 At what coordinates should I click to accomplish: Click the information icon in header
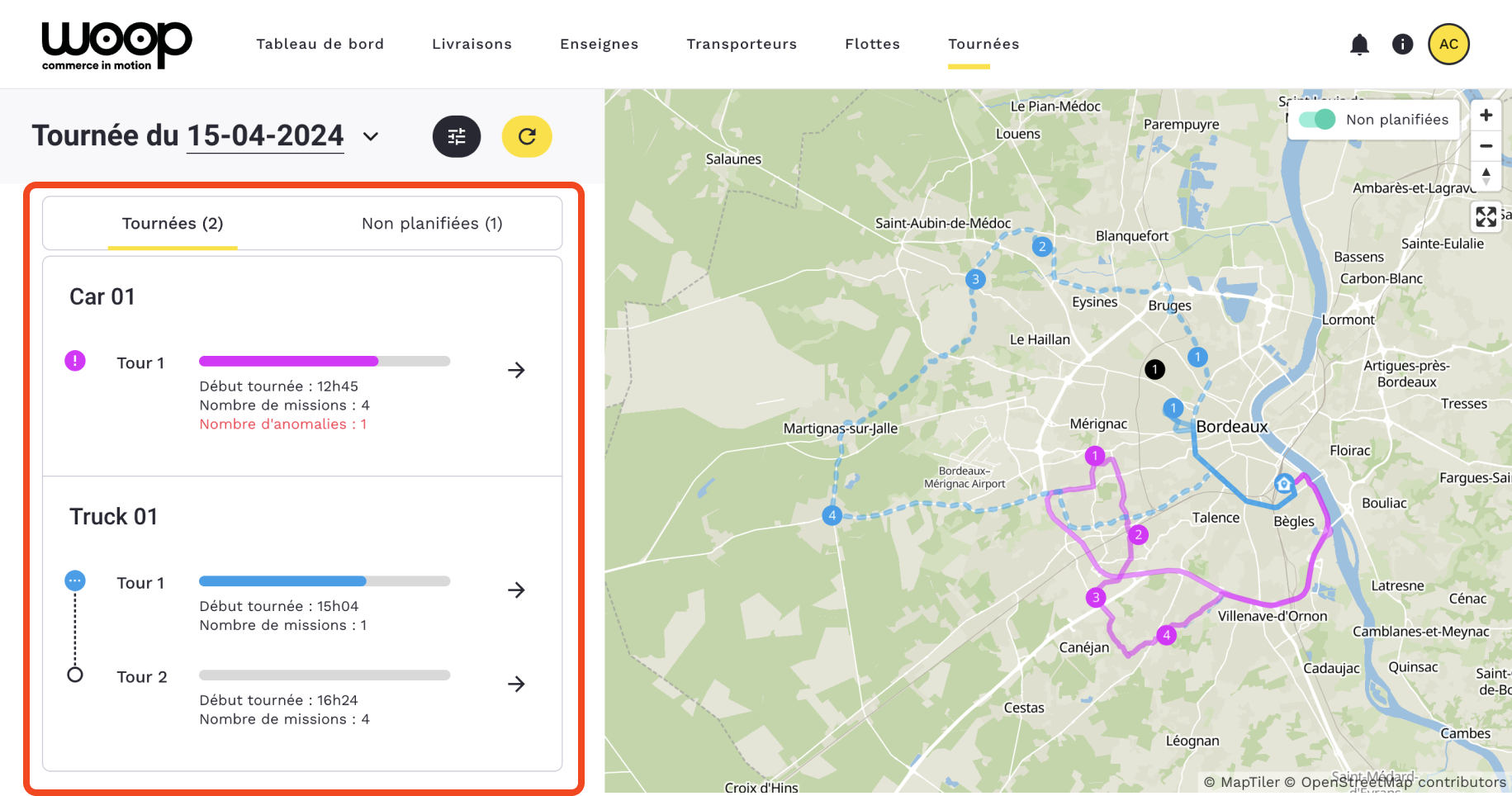1402,45
